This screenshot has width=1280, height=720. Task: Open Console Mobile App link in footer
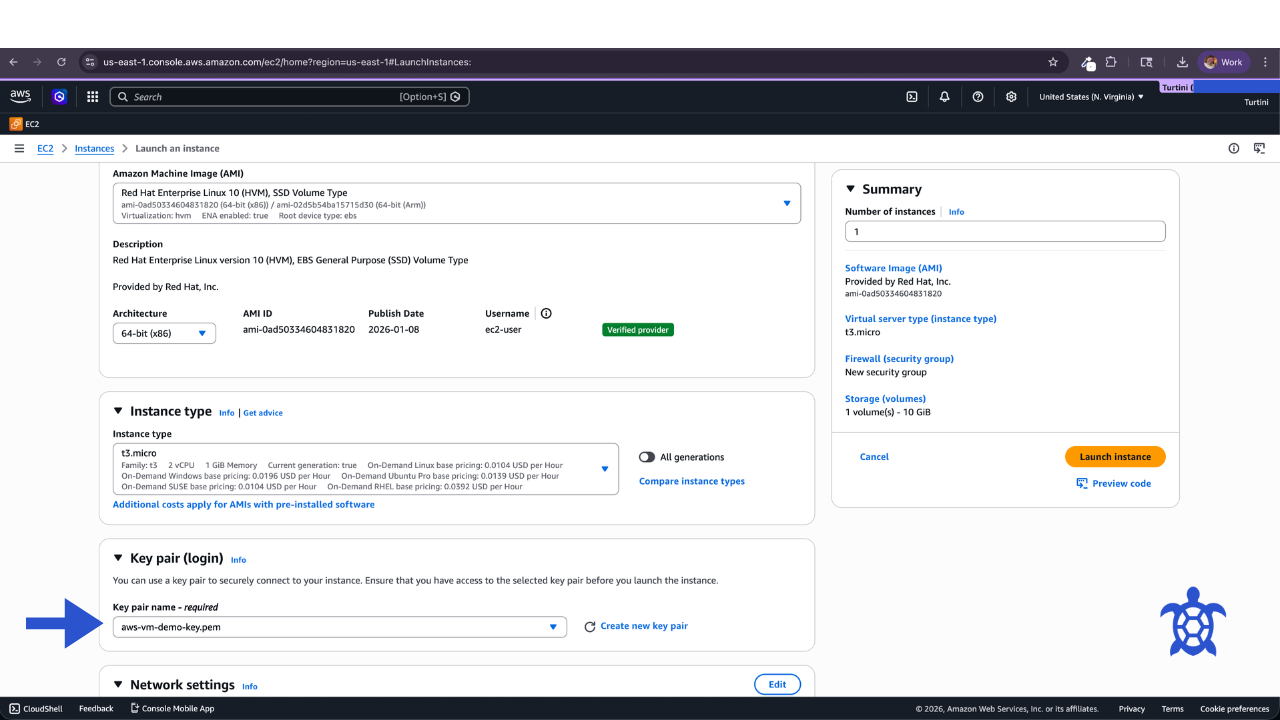(172, 709)
